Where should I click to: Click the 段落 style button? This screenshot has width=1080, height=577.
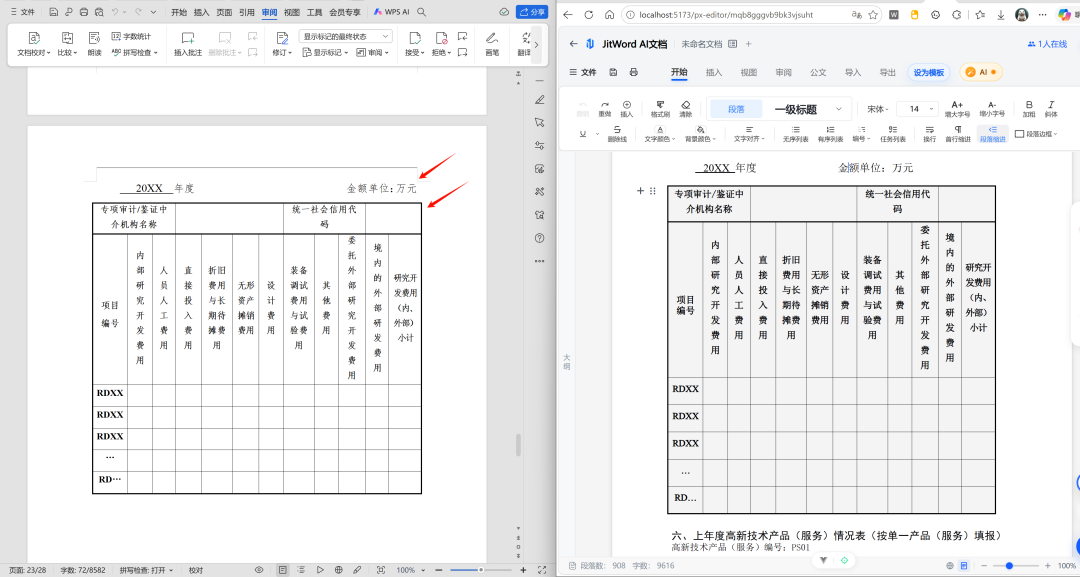[736, 109]
